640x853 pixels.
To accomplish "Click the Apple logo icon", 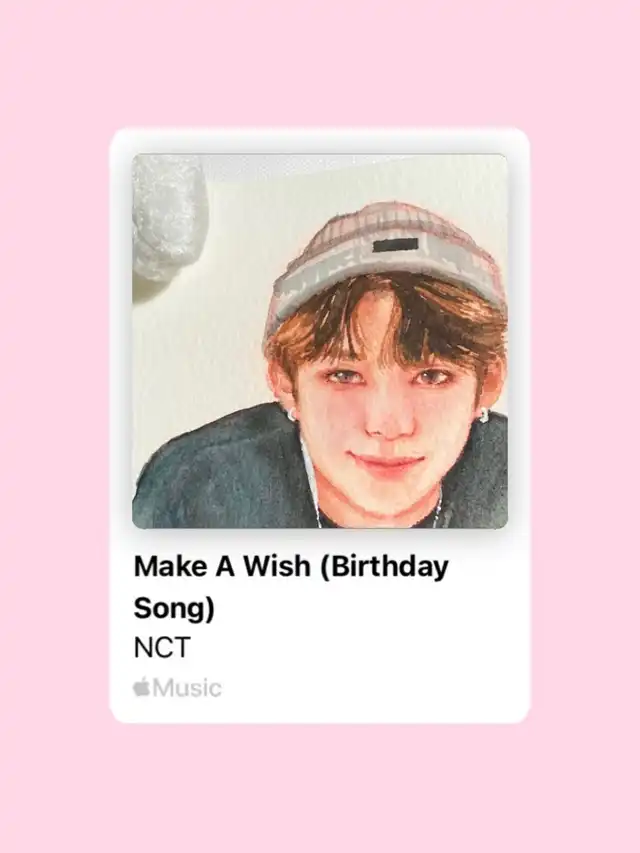I will (x=141, y=688).
